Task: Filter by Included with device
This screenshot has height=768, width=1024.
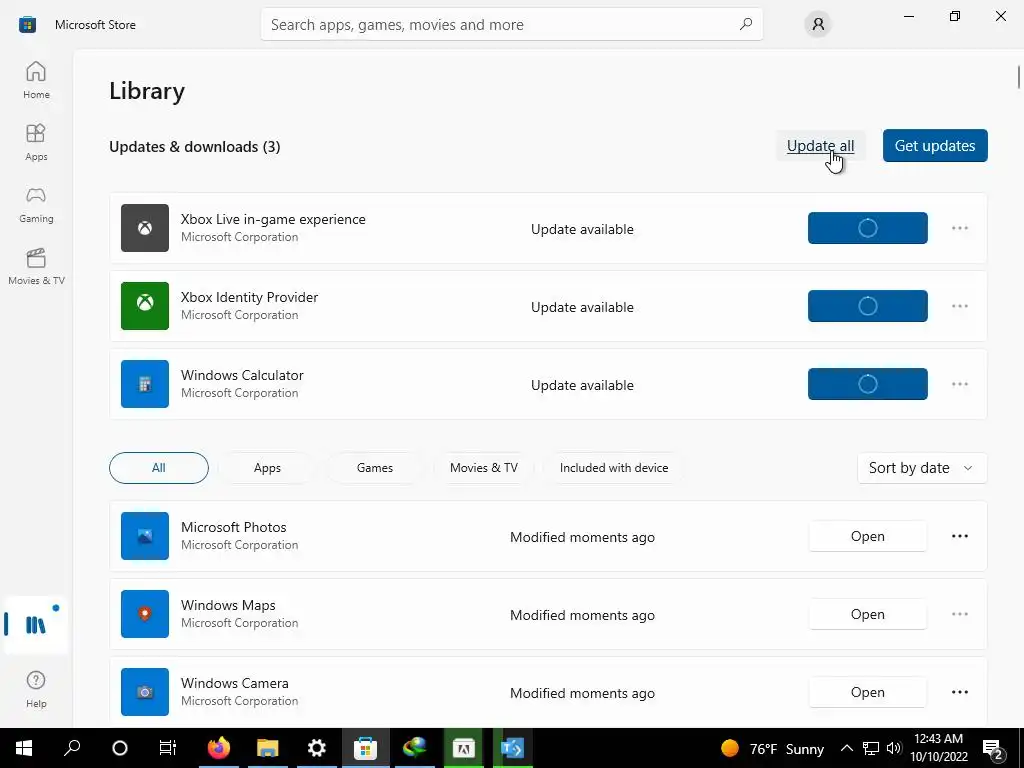Action: pyautogui.click(x=614, y=468)
